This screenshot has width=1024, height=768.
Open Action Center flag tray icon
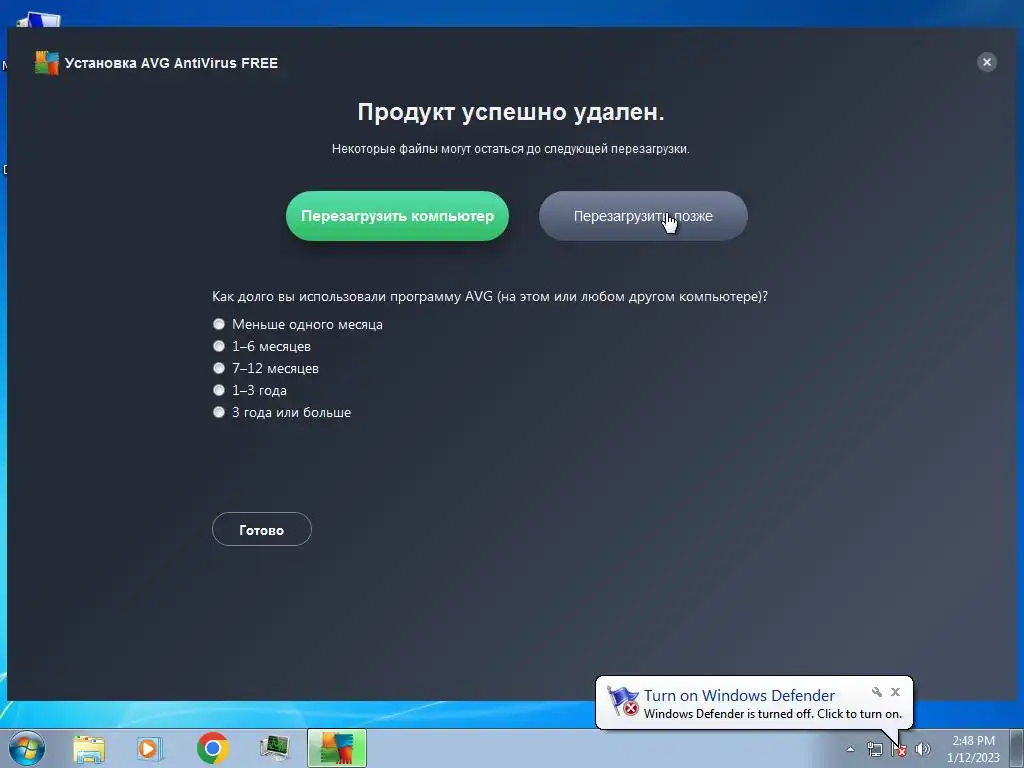(899, 749)
